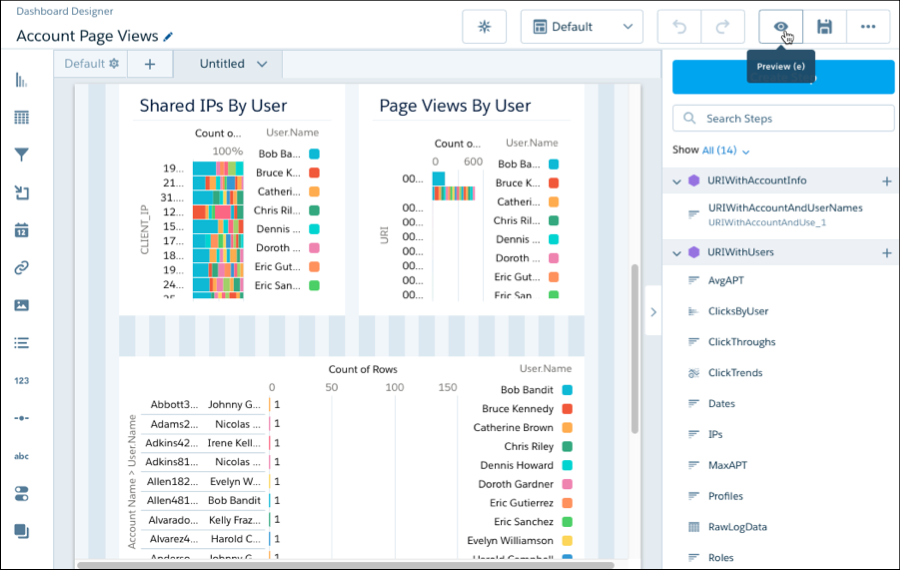Add a list widget from sidebar
This screenshot has height=570, width=900.
coord(21,343)
